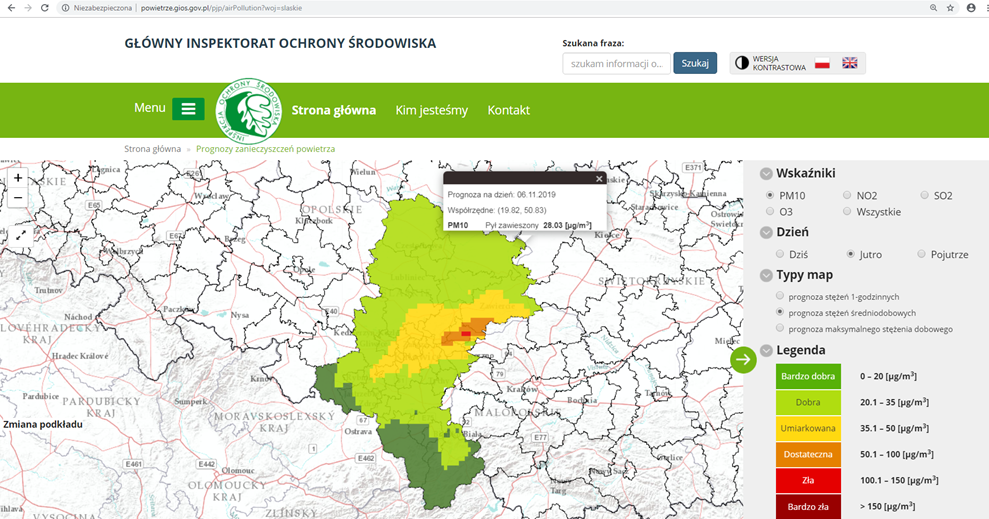Click the Strona główna breadcrumb link
This screenshot has width=989, height=519.
tap(152, 149)
